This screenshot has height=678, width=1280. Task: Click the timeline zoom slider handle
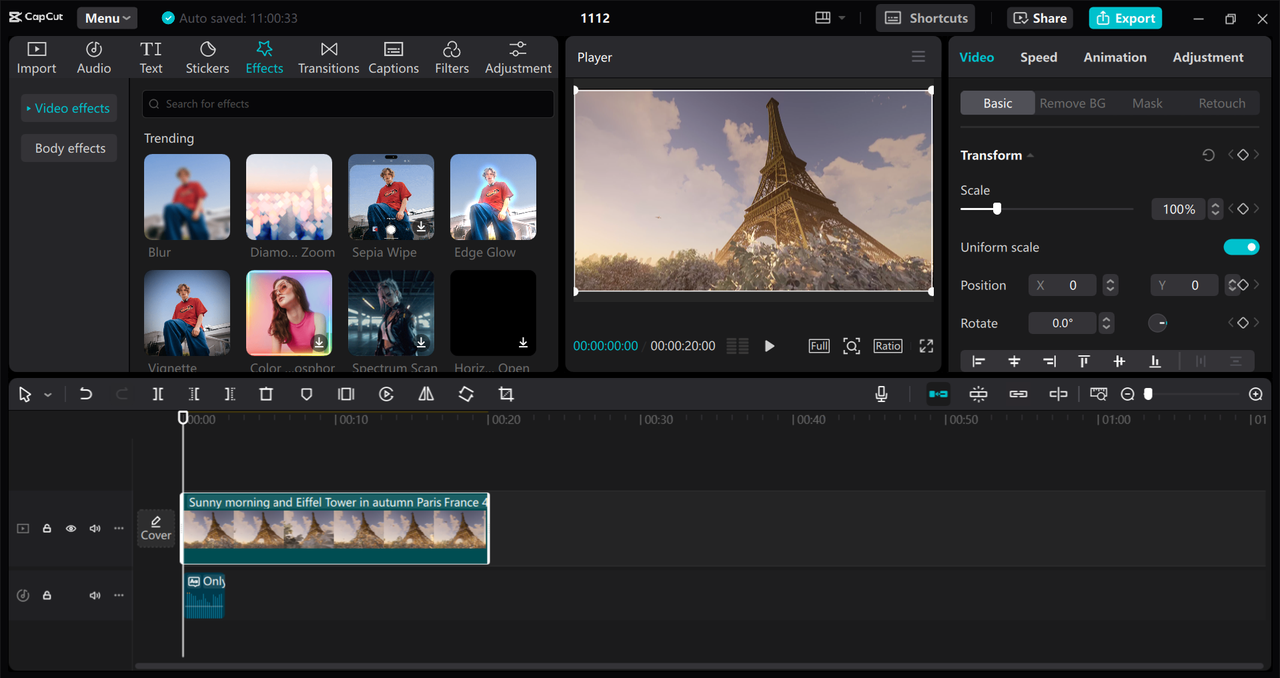click(x=1148, y=394)
